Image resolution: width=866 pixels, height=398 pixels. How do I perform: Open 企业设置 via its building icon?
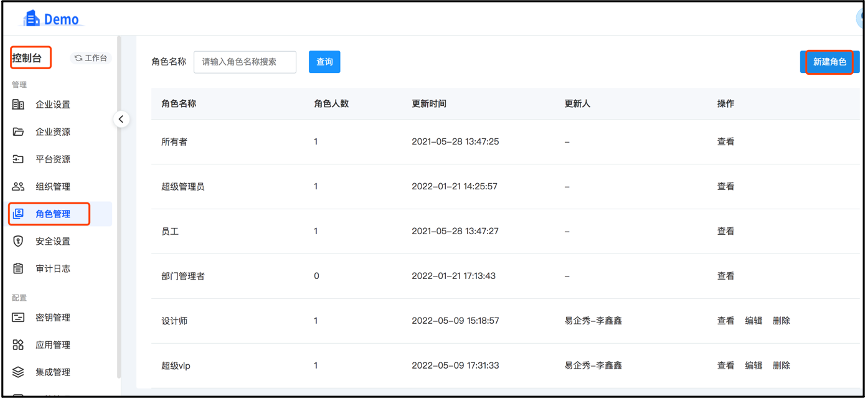click(x=18, y=104)
